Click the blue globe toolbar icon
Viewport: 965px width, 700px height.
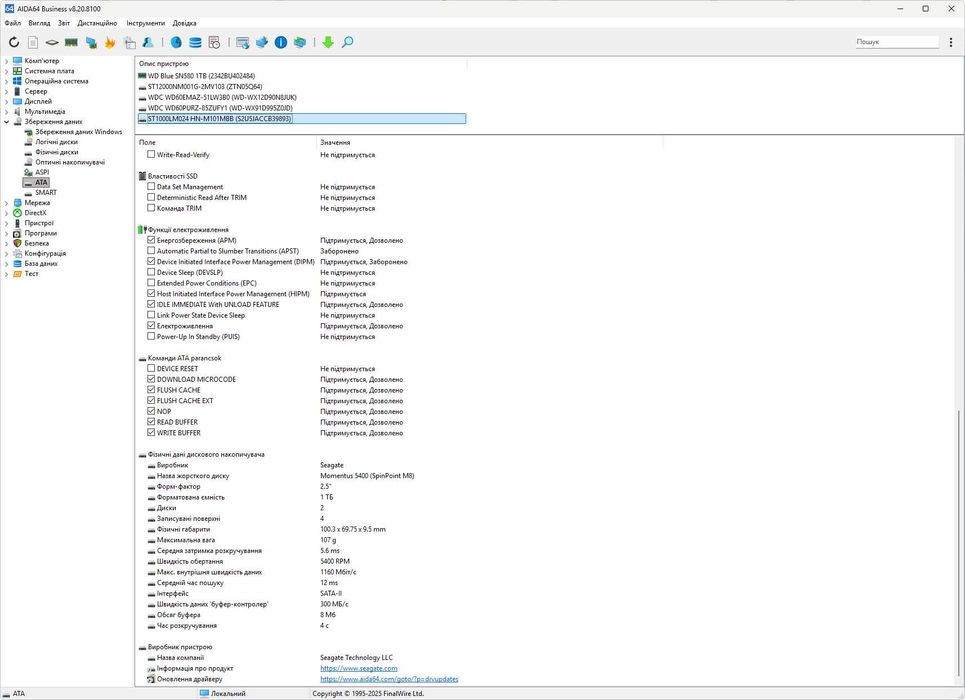tap(176, 42)
